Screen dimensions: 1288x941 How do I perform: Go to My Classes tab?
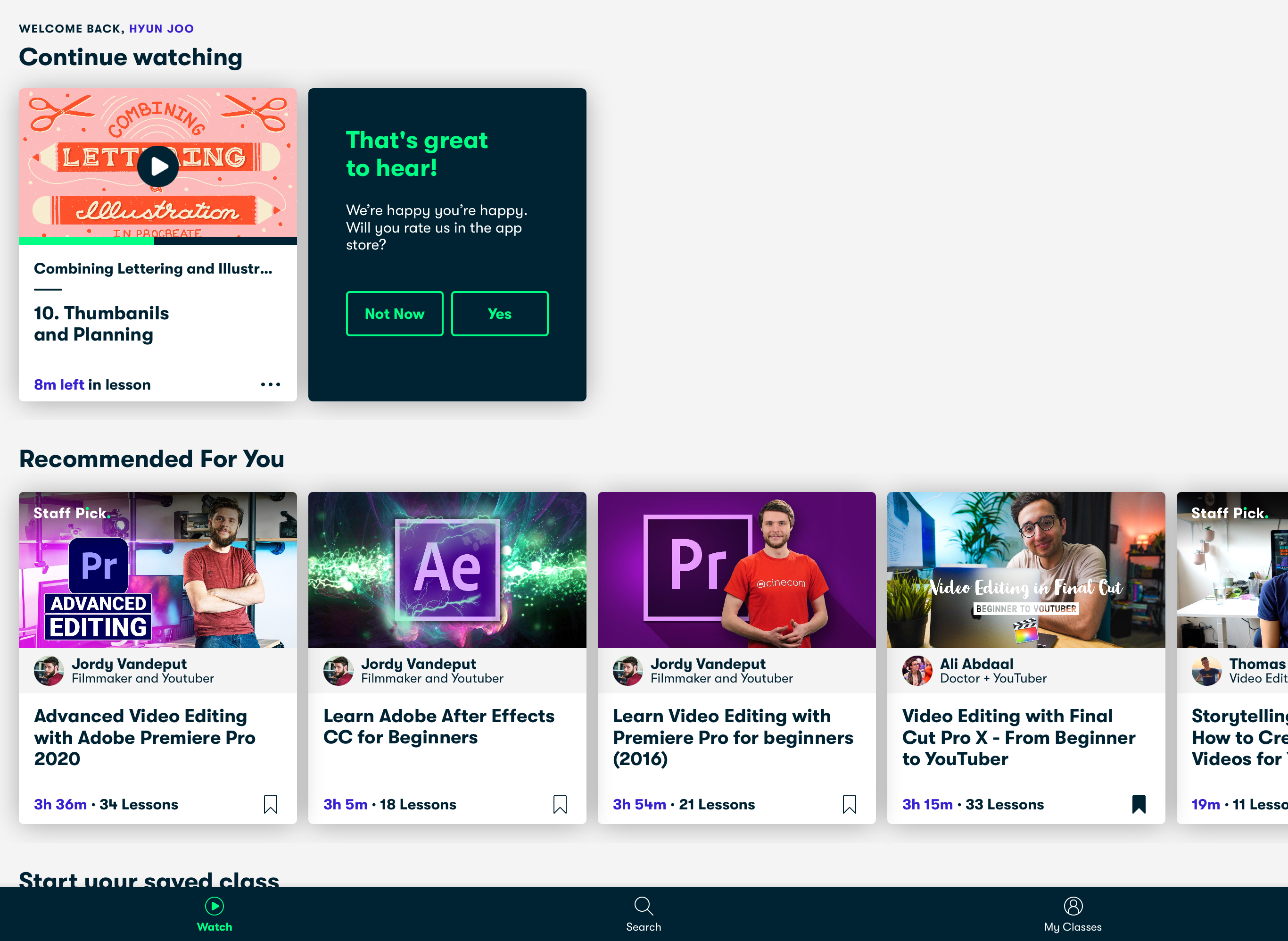[x=1072, y=913]
